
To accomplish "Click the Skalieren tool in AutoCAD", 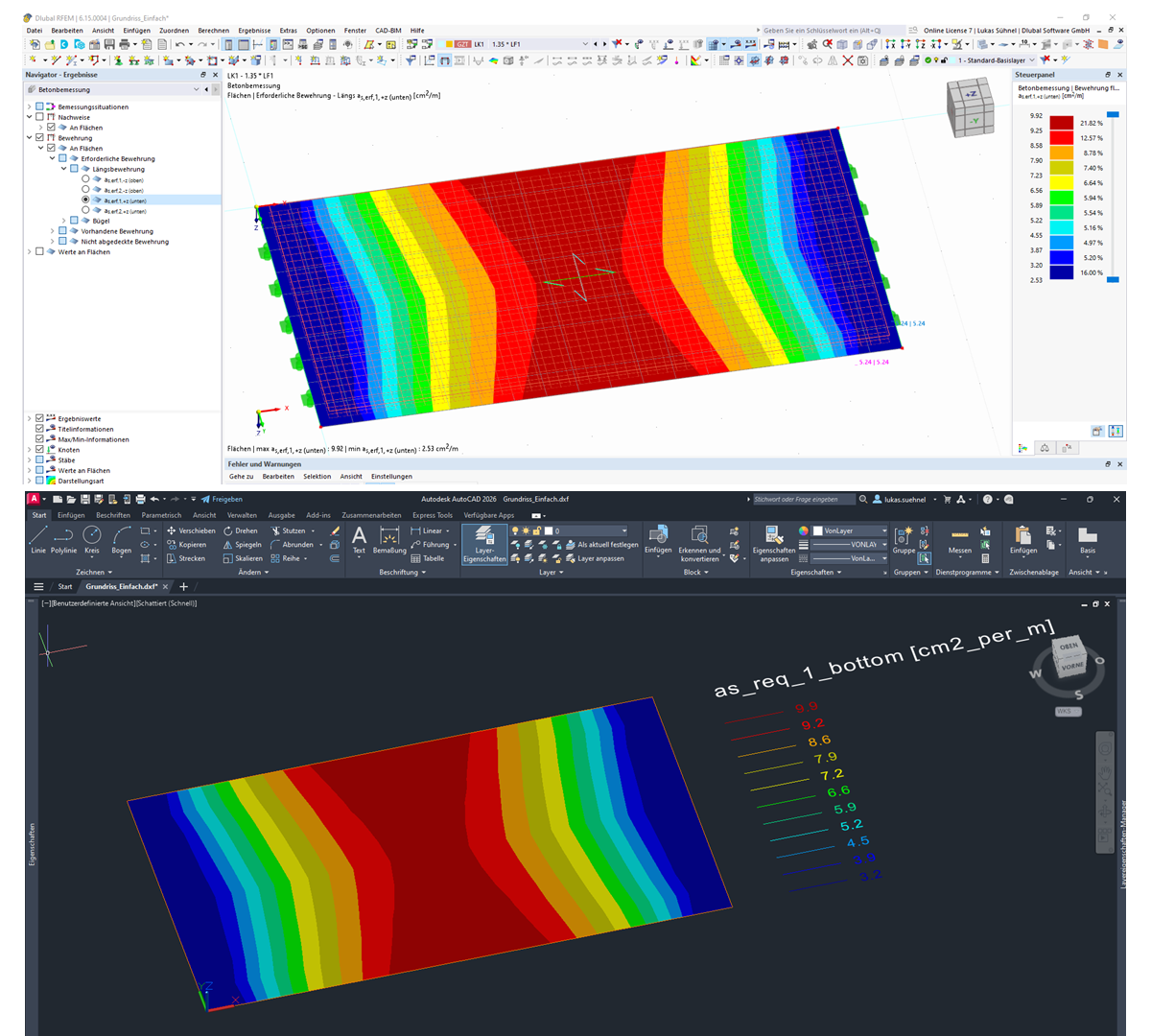I will (x=243, y=558).
